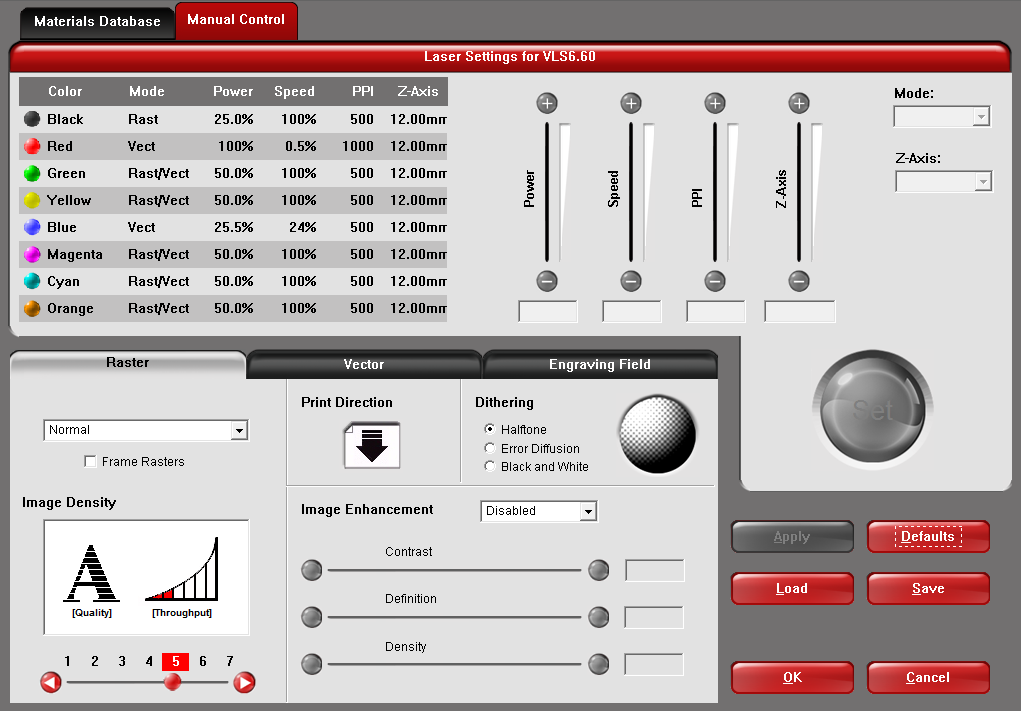Open the Mode dropdown
This screenshot has height=711, width=1021.
[942, 117]
